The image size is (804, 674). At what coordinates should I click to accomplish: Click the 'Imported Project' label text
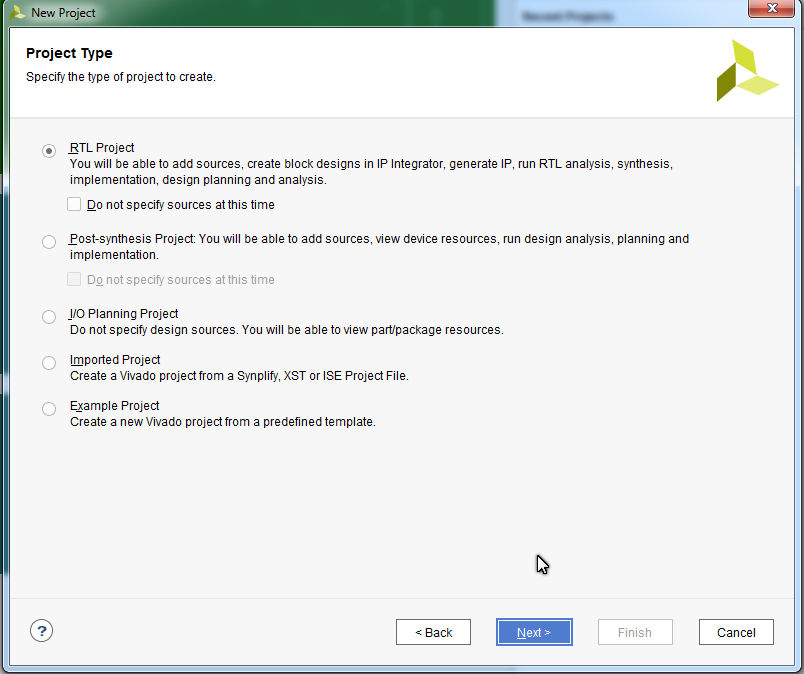point(115,360)
